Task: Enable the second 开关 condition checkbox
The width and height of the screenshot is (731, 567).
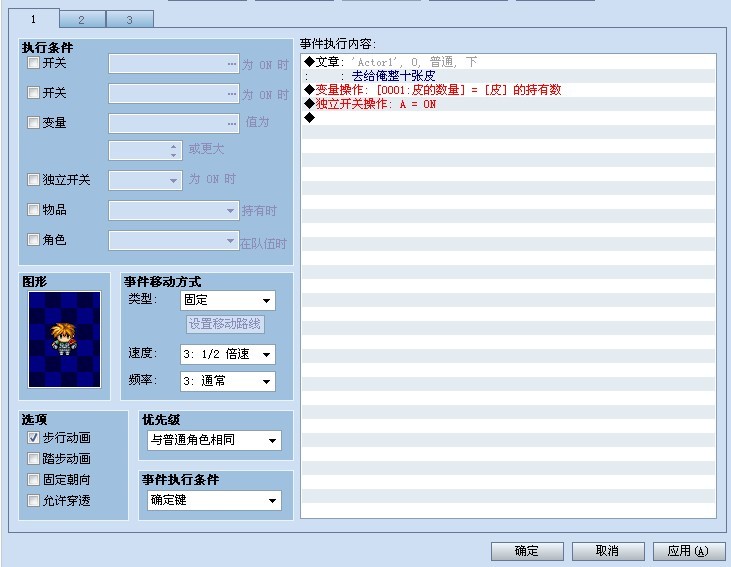Action: click(33, 92)
